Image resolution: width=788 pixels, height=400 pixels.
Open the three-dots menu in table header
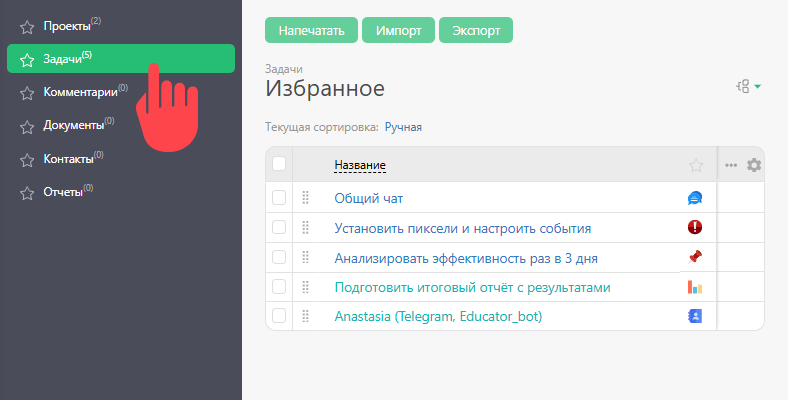pyautogui.click(x=731, y=165)
